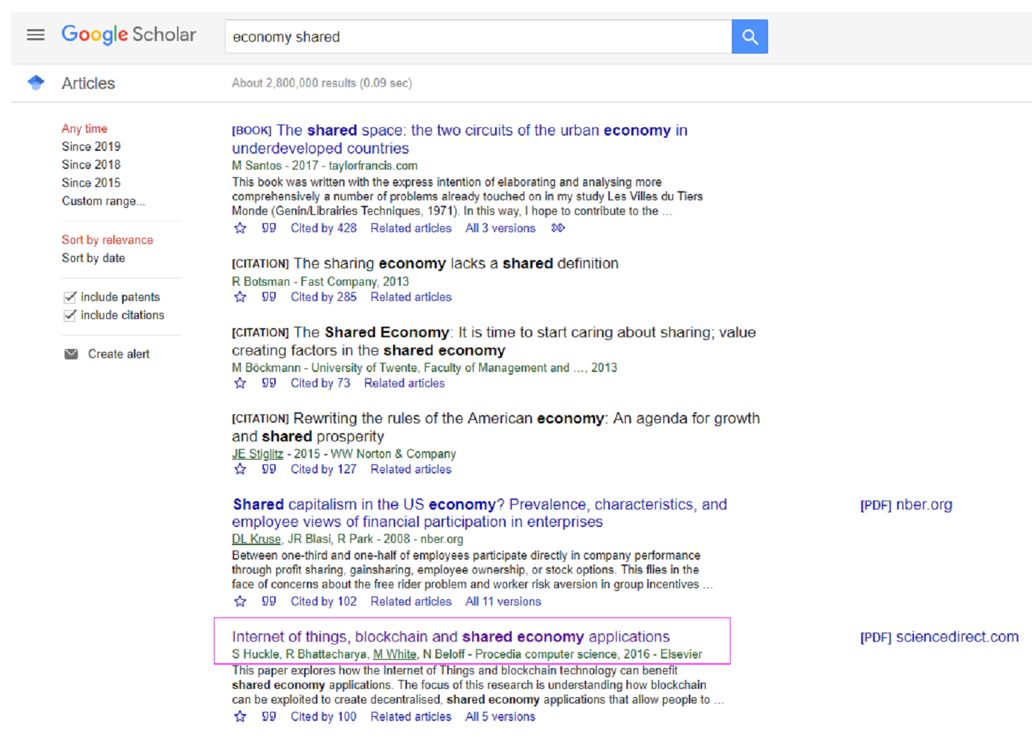Open JE Stiglitz author profile
This screenshot has height=739, width=1032.
(x=257, y=454)
